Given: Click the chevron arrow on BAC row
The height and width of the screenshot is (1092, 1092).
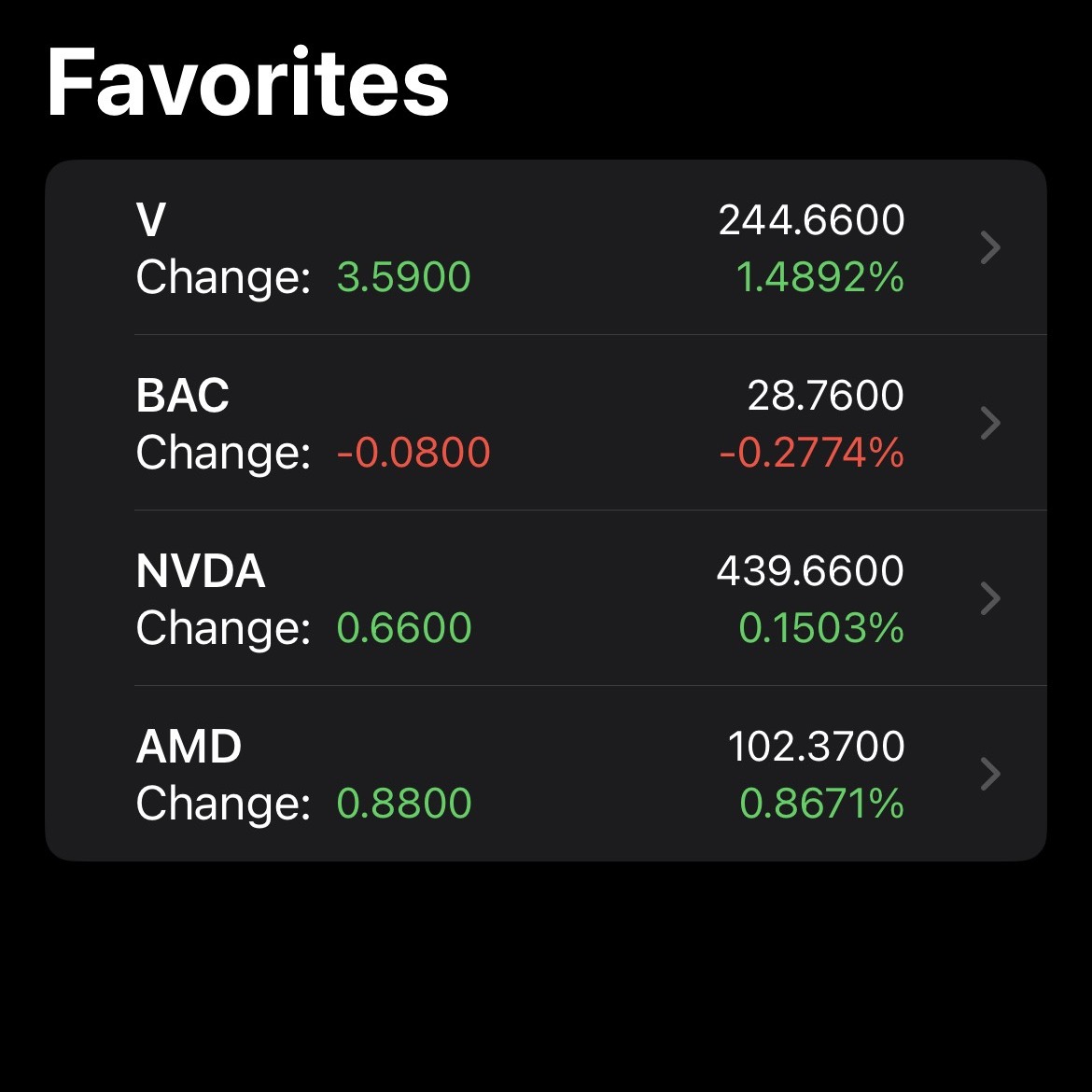Looking at the screenshot, I should [x=990, y=424].
